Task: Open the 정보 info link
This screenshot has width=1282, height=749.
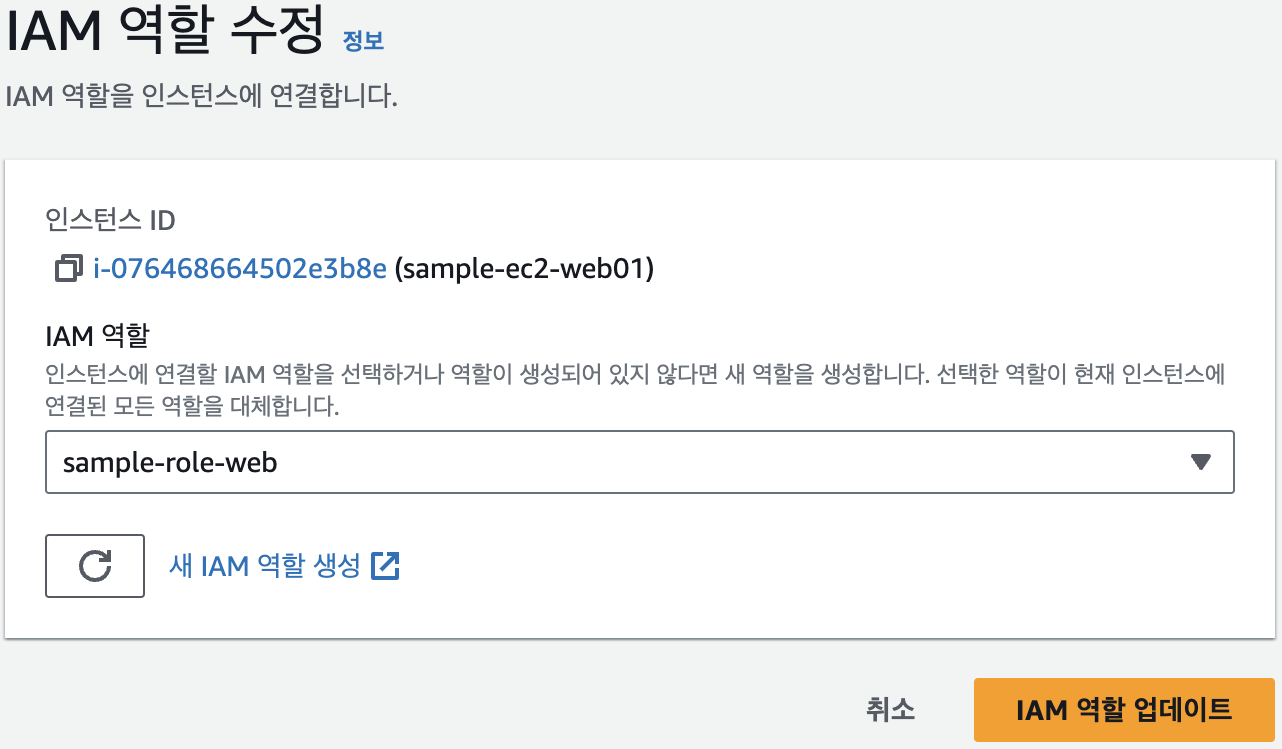Action: [363, 41]
